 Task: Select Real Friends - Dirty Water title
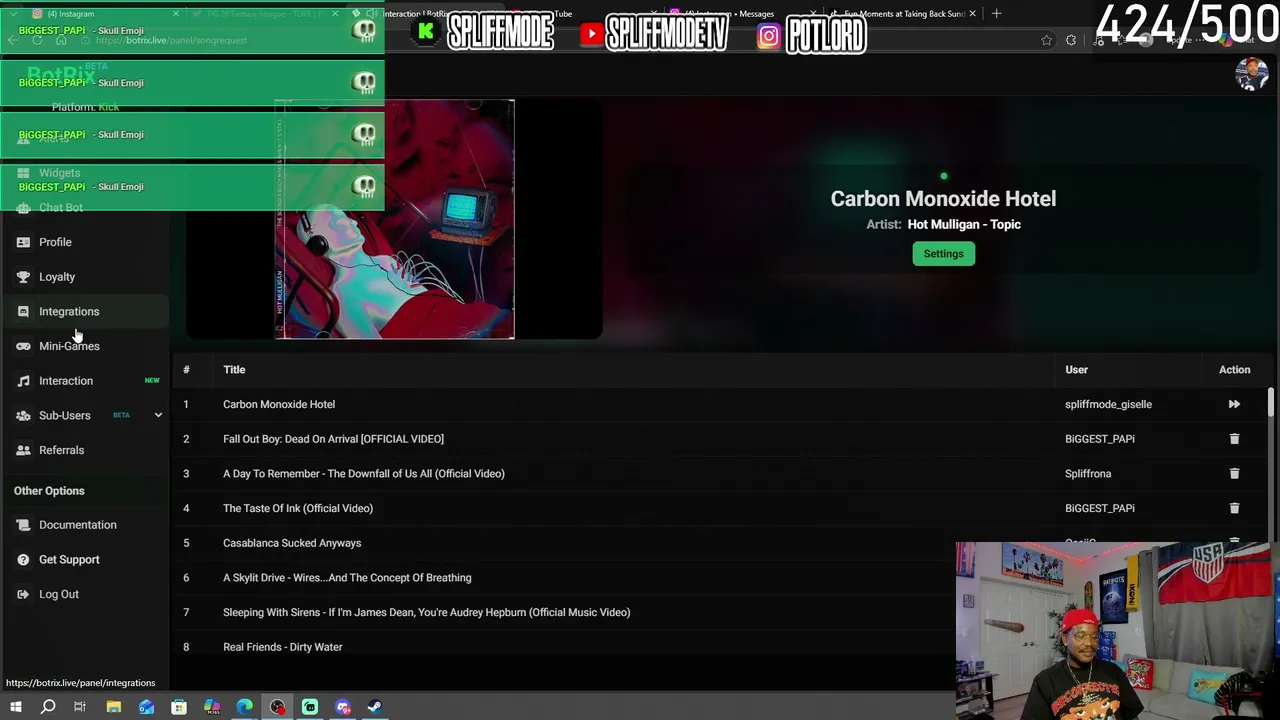pos(283,647)
